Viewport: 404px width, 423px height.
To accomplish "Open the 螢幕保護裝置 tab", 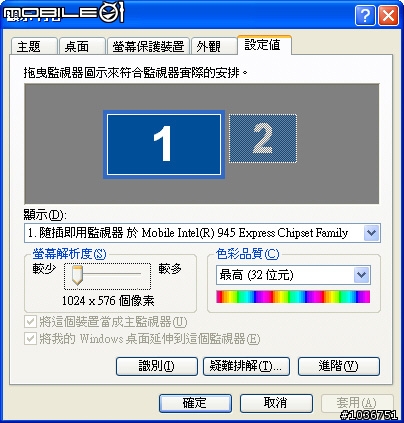I will (148, 47).
